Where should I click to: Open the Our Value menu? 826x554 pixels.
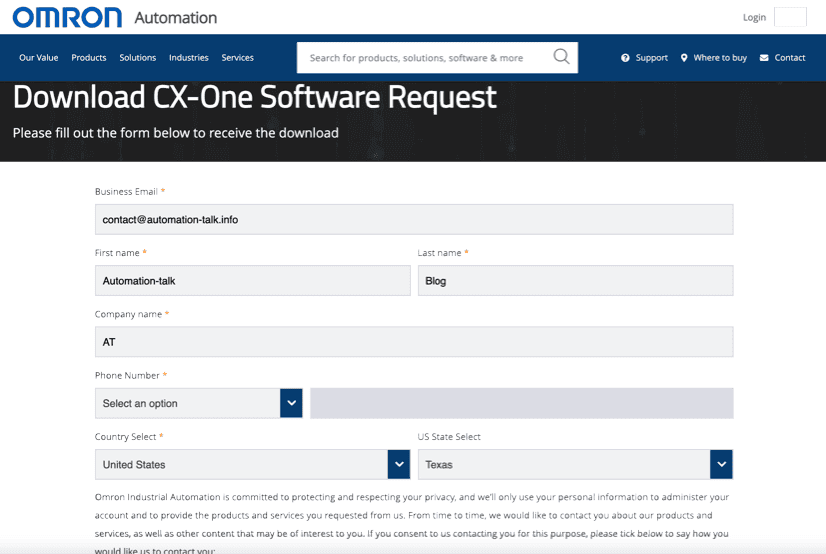[38, 57]
